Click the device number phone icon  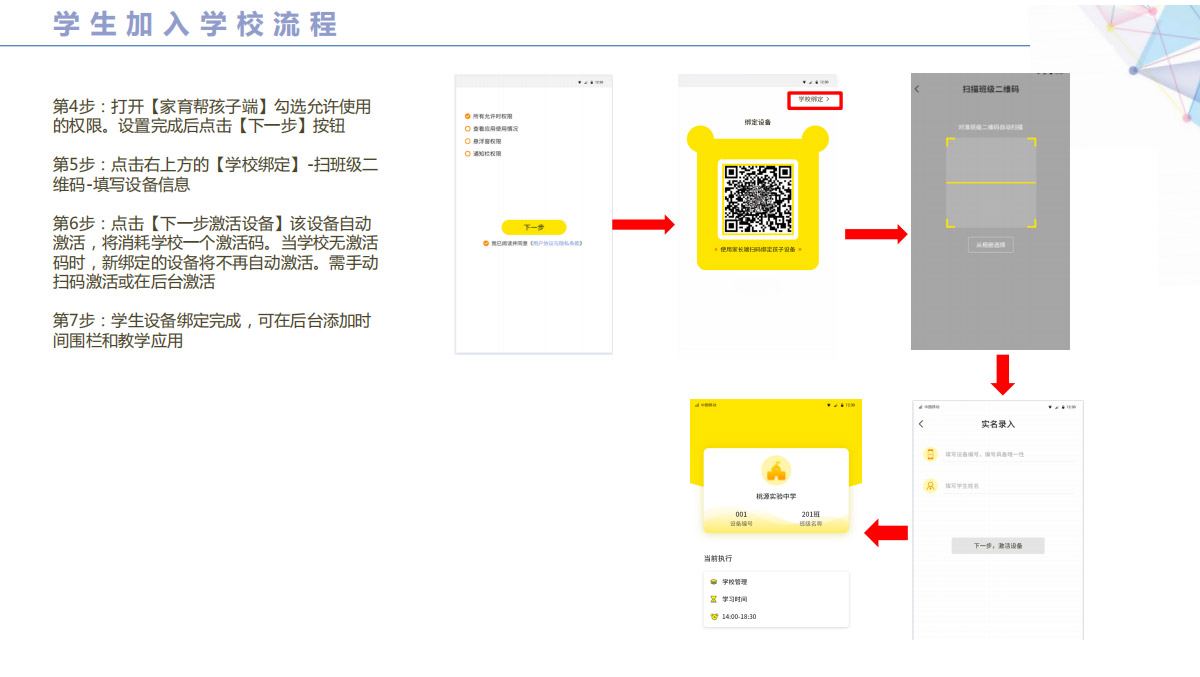[930, 454]
